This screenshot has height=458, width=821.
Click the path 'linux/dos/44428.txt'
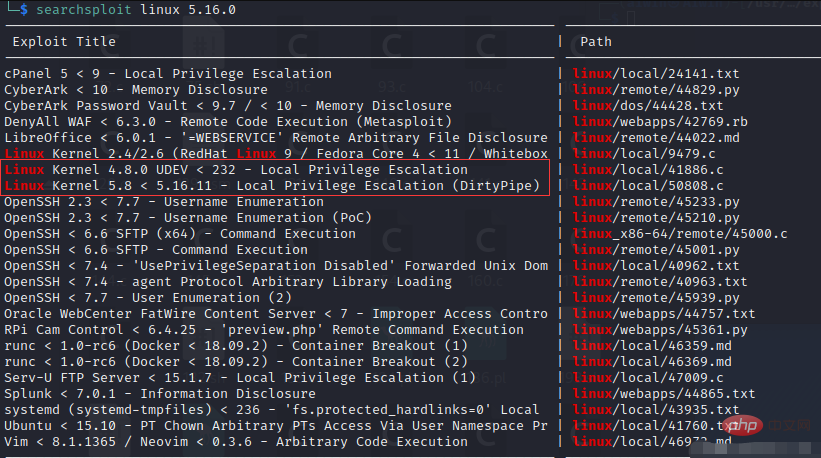click(x=648, y=105)
